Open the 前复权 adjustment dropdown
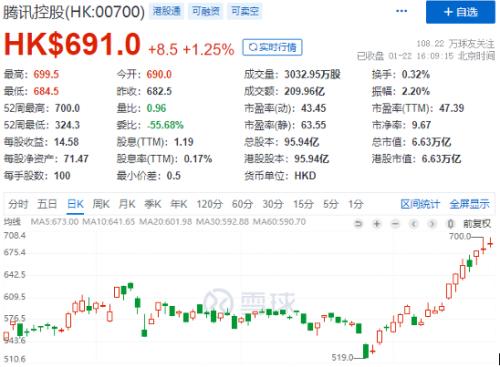The image size is (500, 367). [x=477, y=224]
